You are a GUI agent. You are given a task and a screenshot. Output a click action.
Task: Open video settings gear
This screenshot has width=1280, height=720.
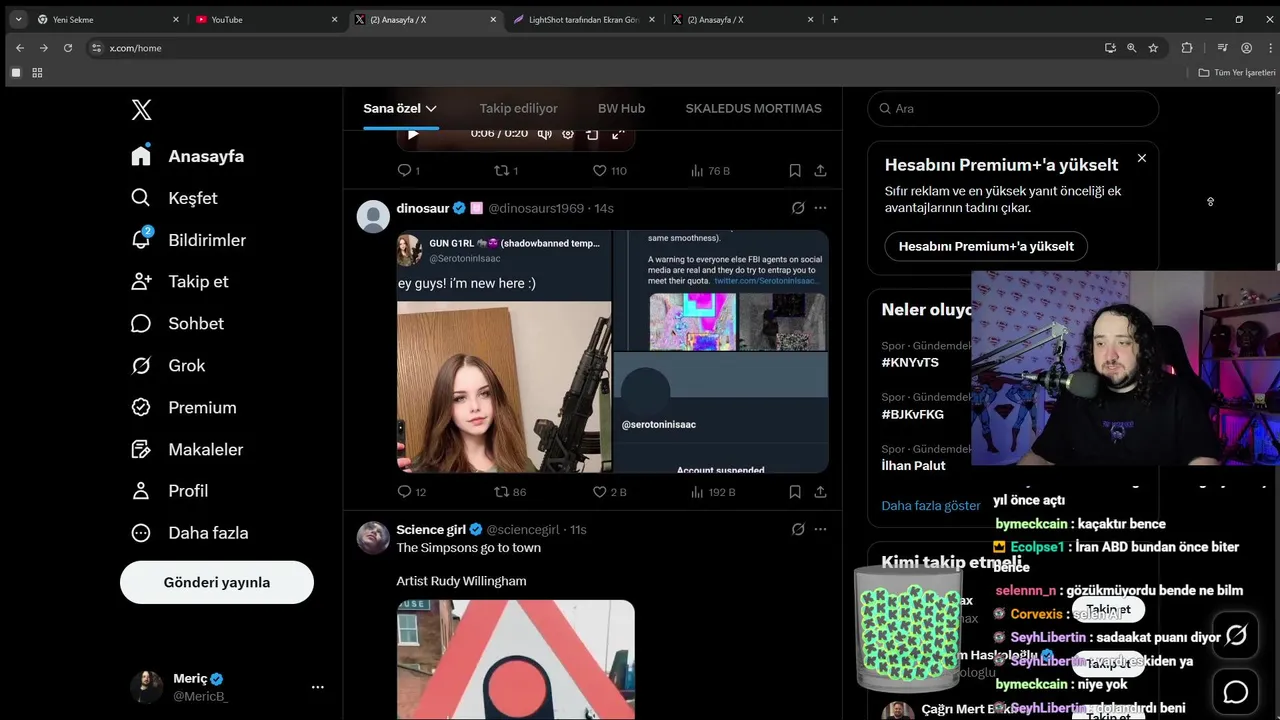[x=568, y=133]
